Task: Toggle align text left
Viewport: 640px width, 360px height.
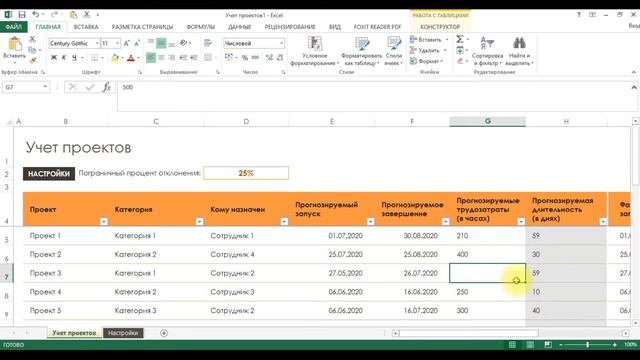Action: coord(151,58)
